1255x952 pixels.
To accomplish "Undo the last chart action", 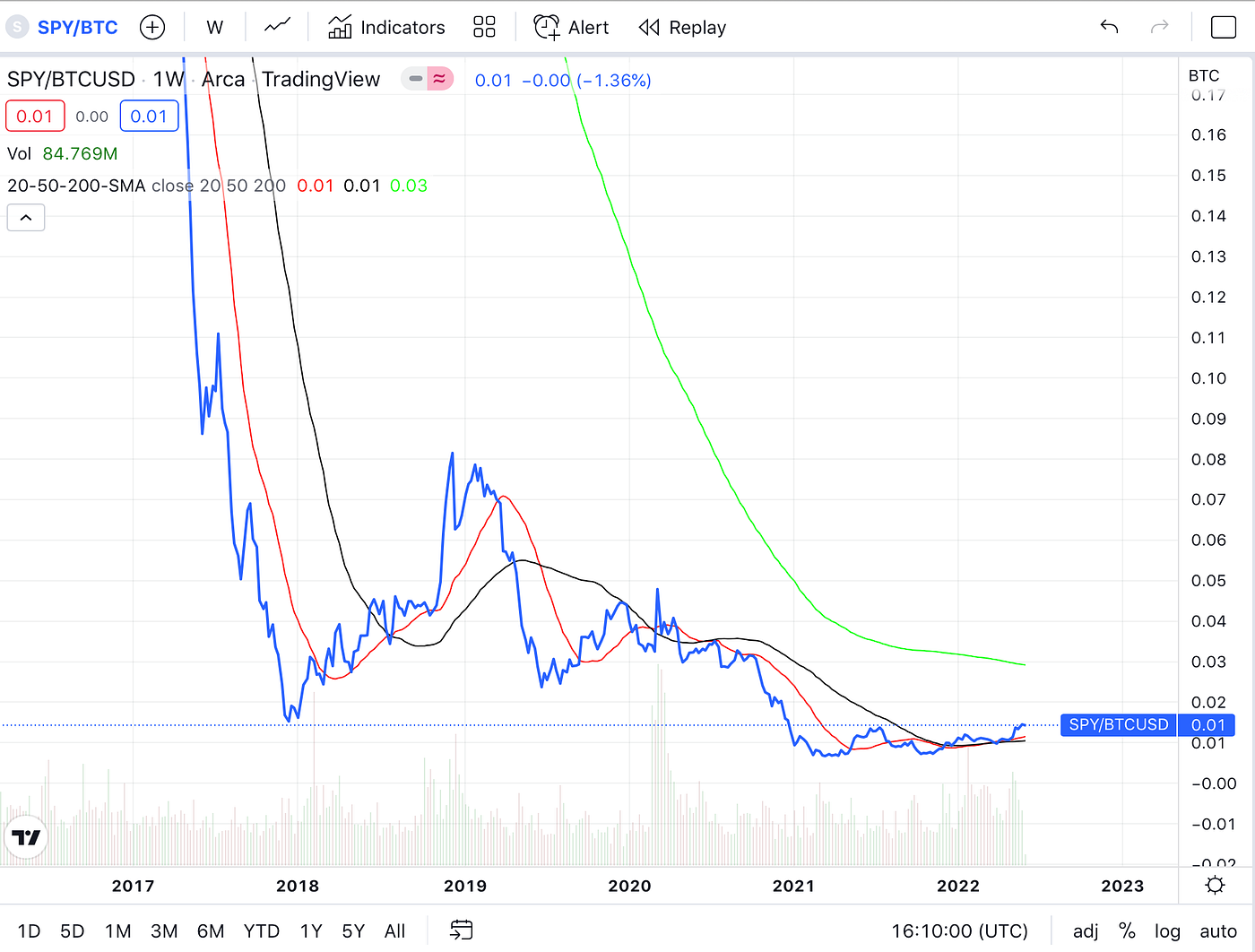I will pos(1109,27).
